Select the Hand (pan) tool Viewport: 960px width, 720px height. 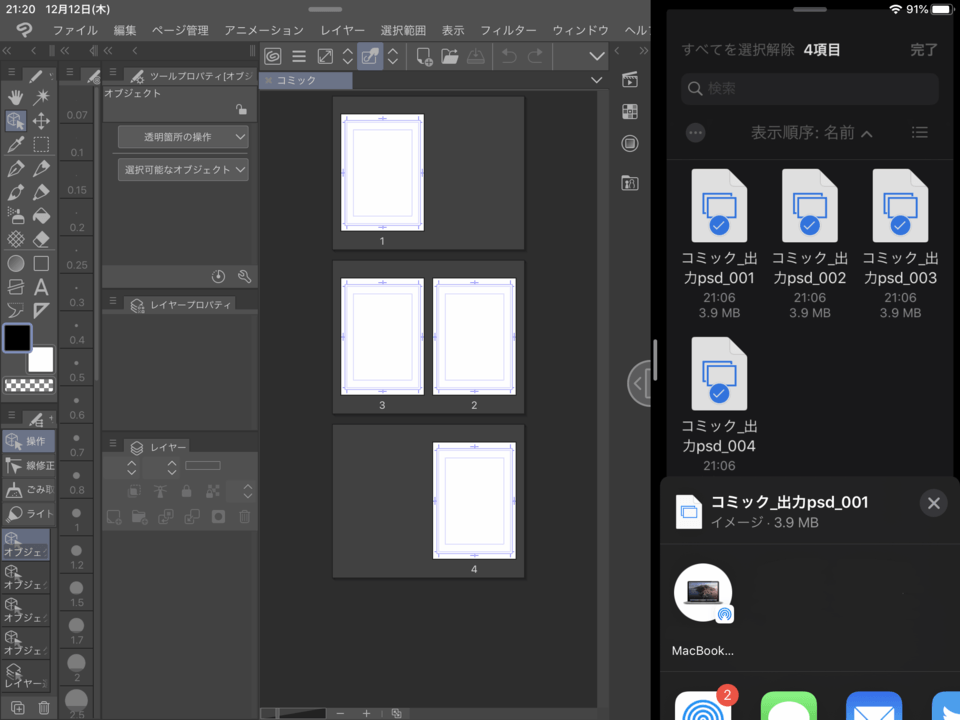16,97
